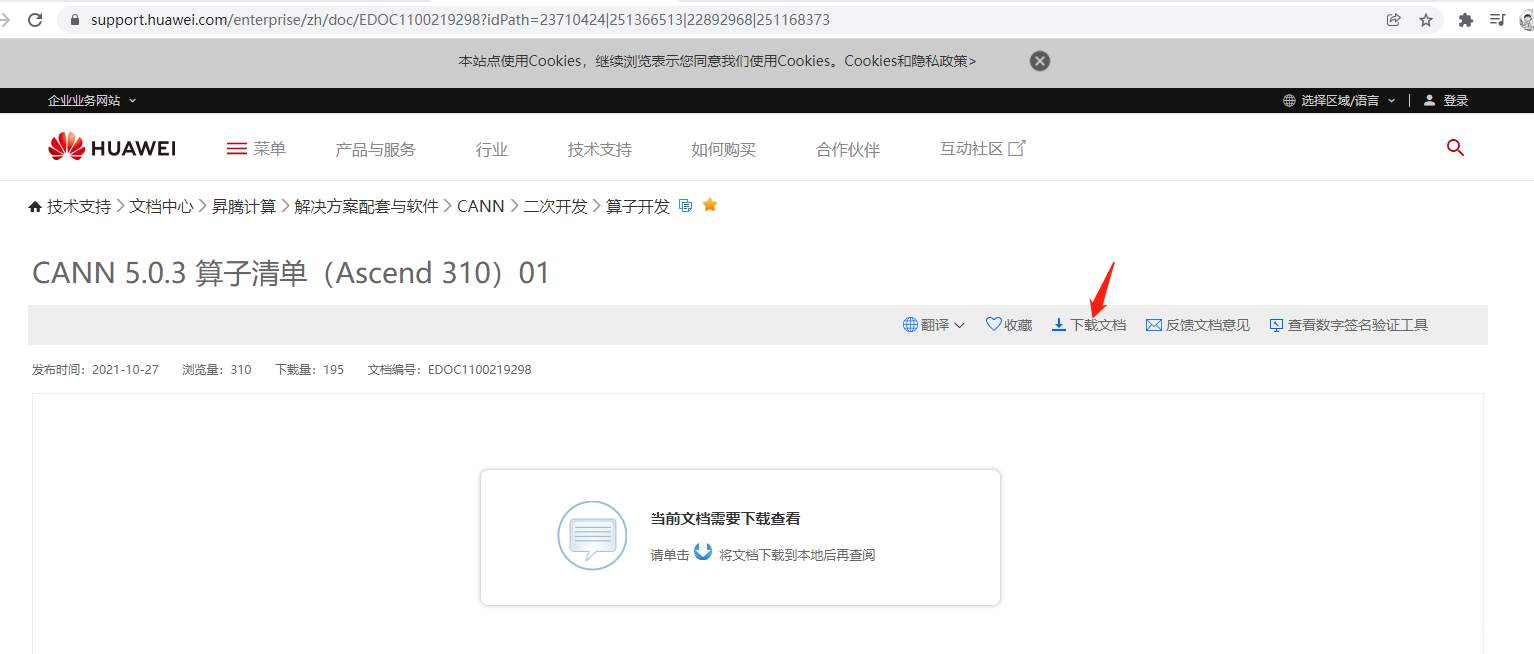Open the 互动社区 external link
This screenshot has height=654, width=1534.
[983, 149]
